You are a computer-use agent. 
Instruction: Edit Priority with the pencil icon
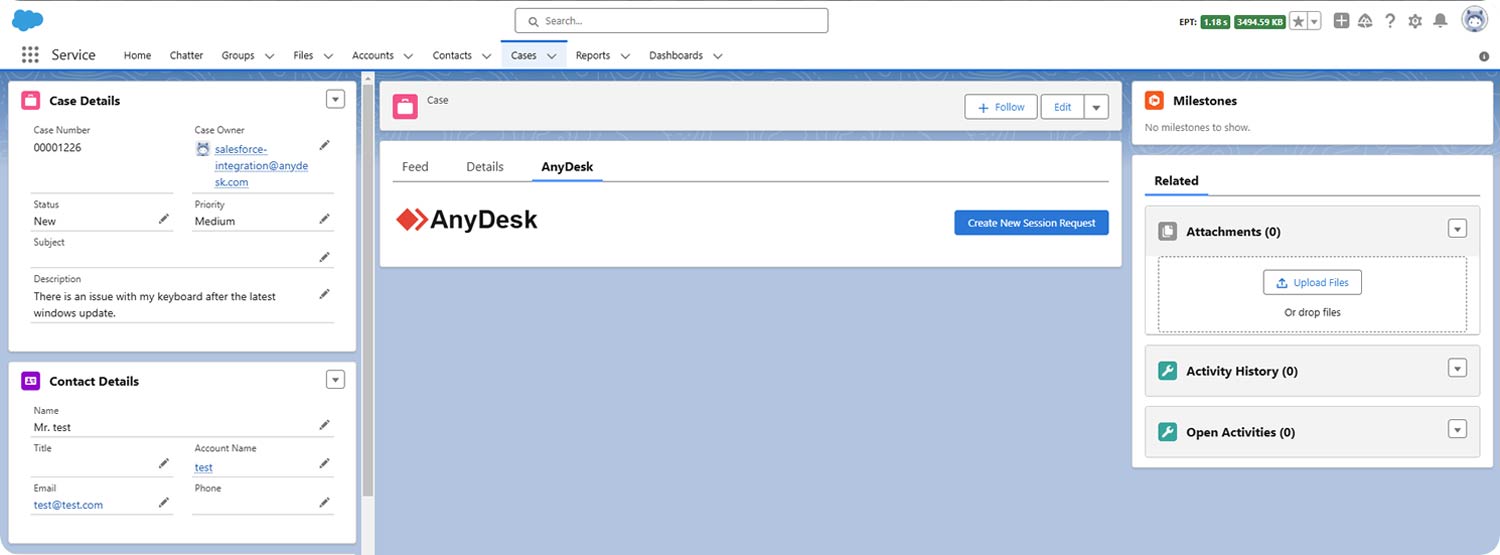click(324, 219)
